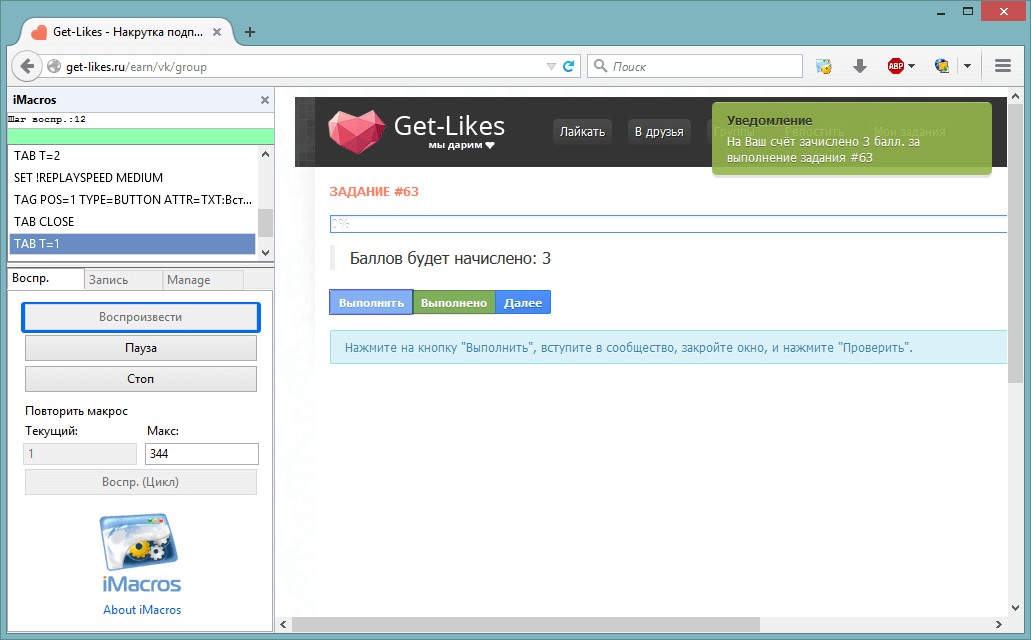This screenshot has width=1031, height=640.
Task: Open the В друзья nav item
Action: (x=659, y=132)
